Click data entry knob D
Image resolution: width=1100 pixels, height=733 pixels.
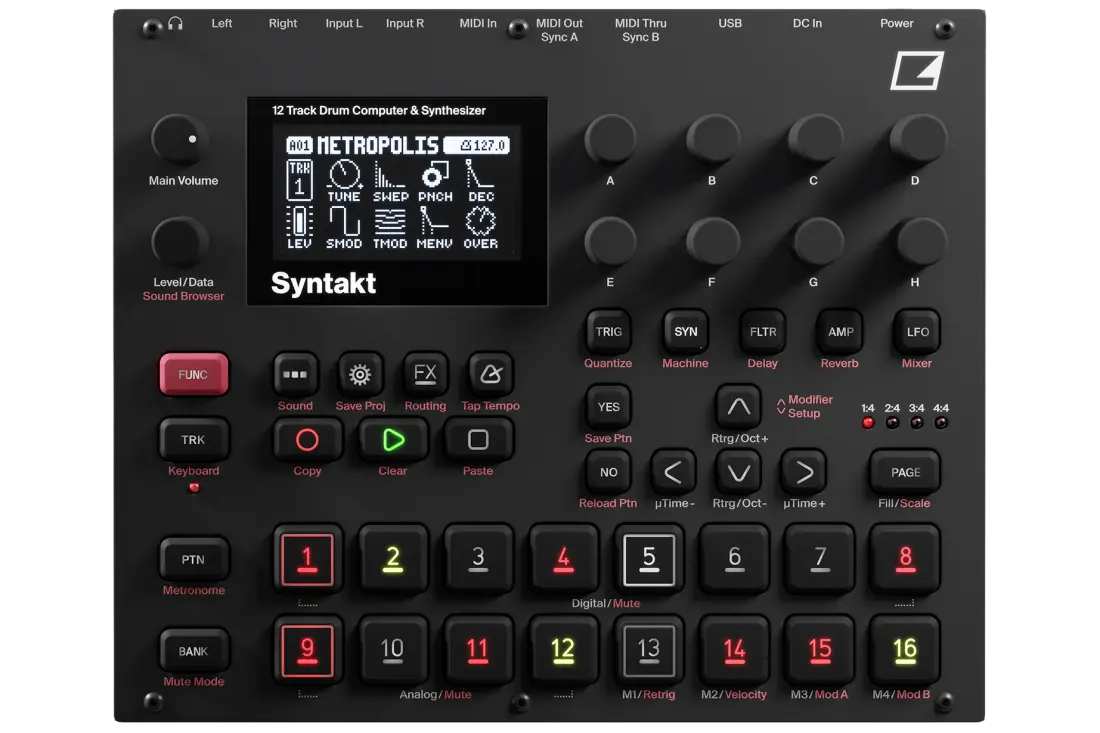[x=918, y=138]
